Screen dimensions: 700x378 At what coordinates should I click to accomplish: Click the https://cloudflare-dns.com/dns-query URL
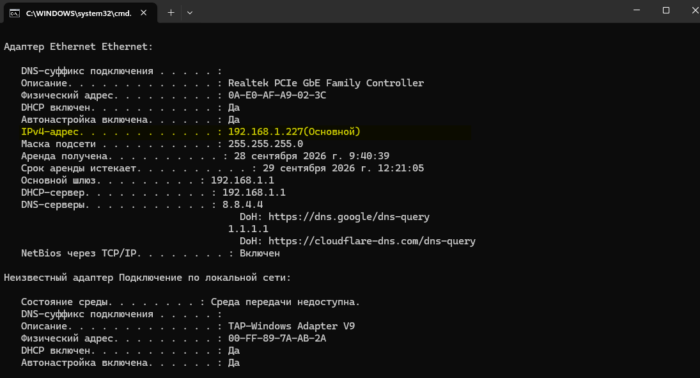coord(372,241)
